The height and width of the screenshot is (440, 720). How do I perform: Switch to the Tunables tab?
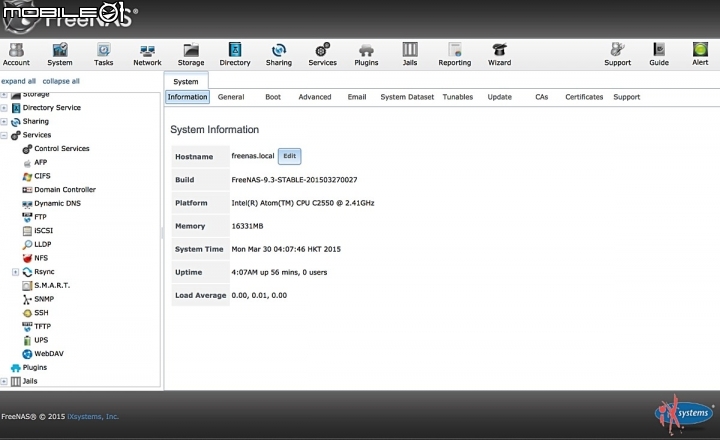click(x=458, y=97)
